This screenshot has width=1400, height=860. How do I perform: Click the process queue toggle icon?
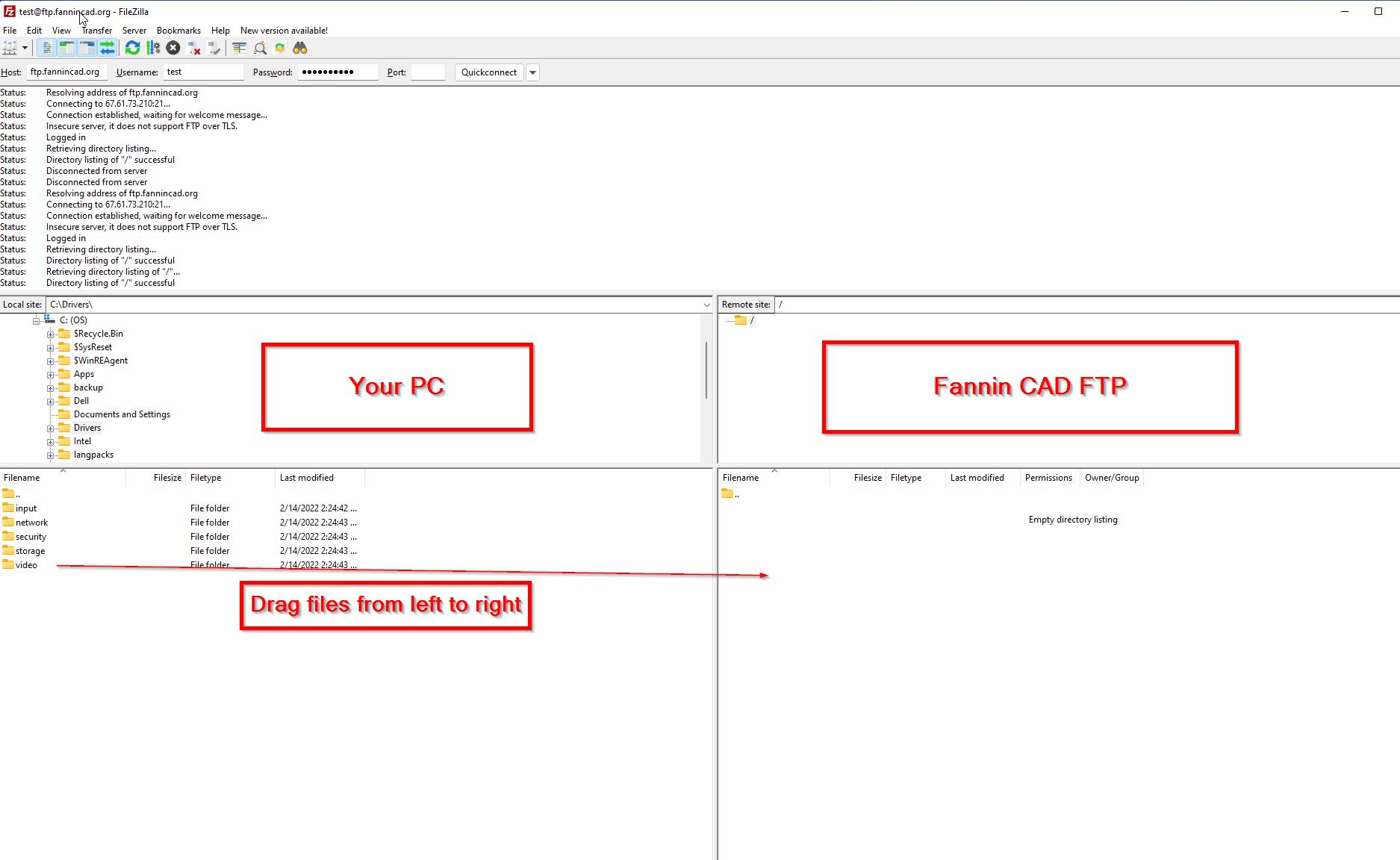(153, 48)
